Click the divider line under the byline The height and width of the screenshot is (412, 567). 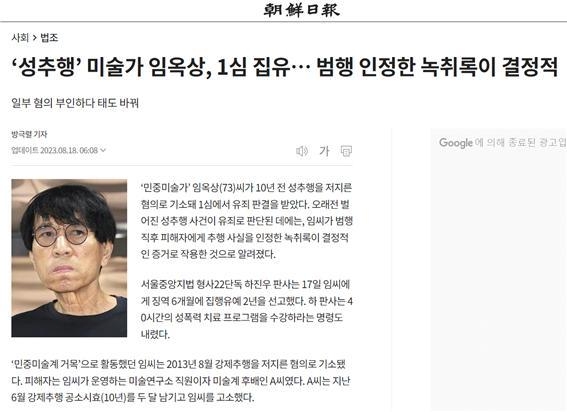pyautogui.click(x=182, y=166)
